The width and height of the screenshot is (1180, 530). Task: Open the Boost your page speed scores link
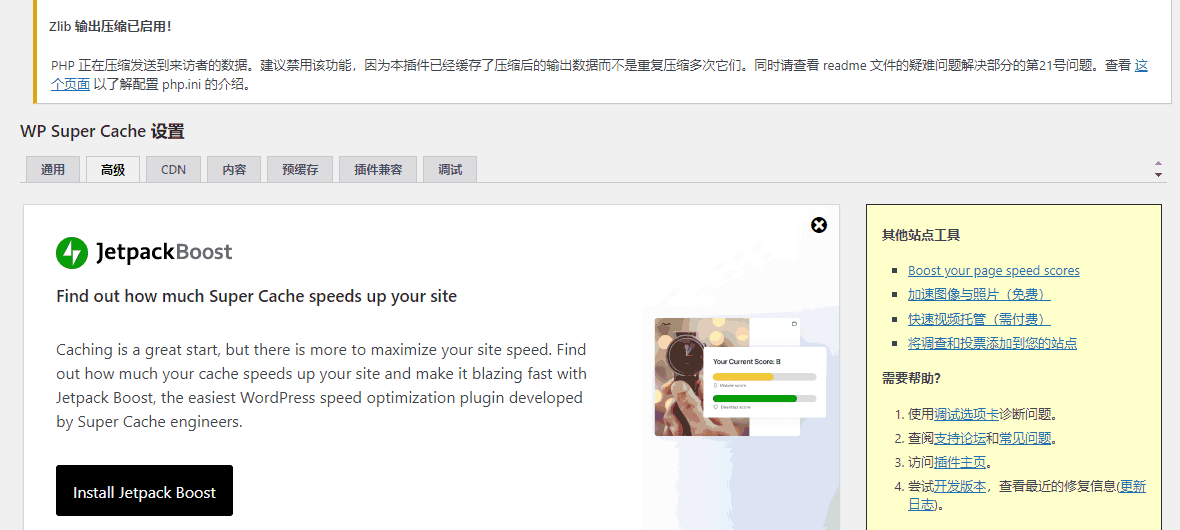(x=993, y=271)
